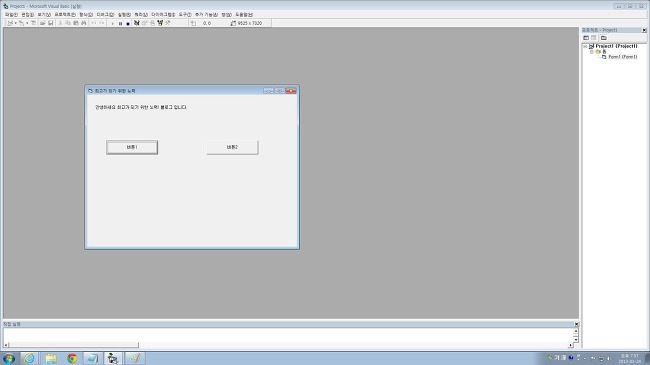Click the Properties Window toolbar icon
The image size is (650, 365).
point(144,23)
